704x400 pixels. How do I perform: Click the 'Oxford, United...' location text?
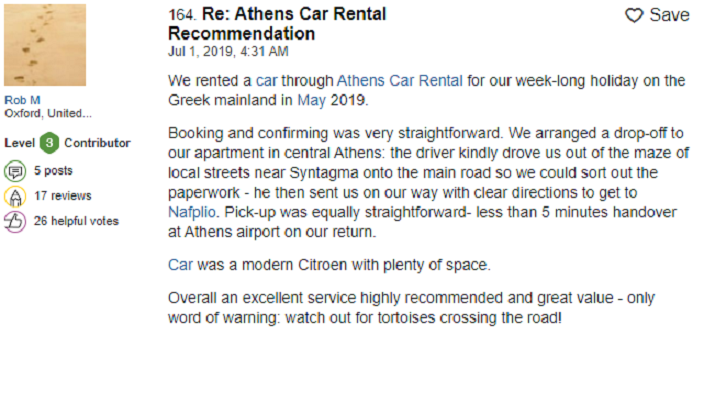click(48, 113)
